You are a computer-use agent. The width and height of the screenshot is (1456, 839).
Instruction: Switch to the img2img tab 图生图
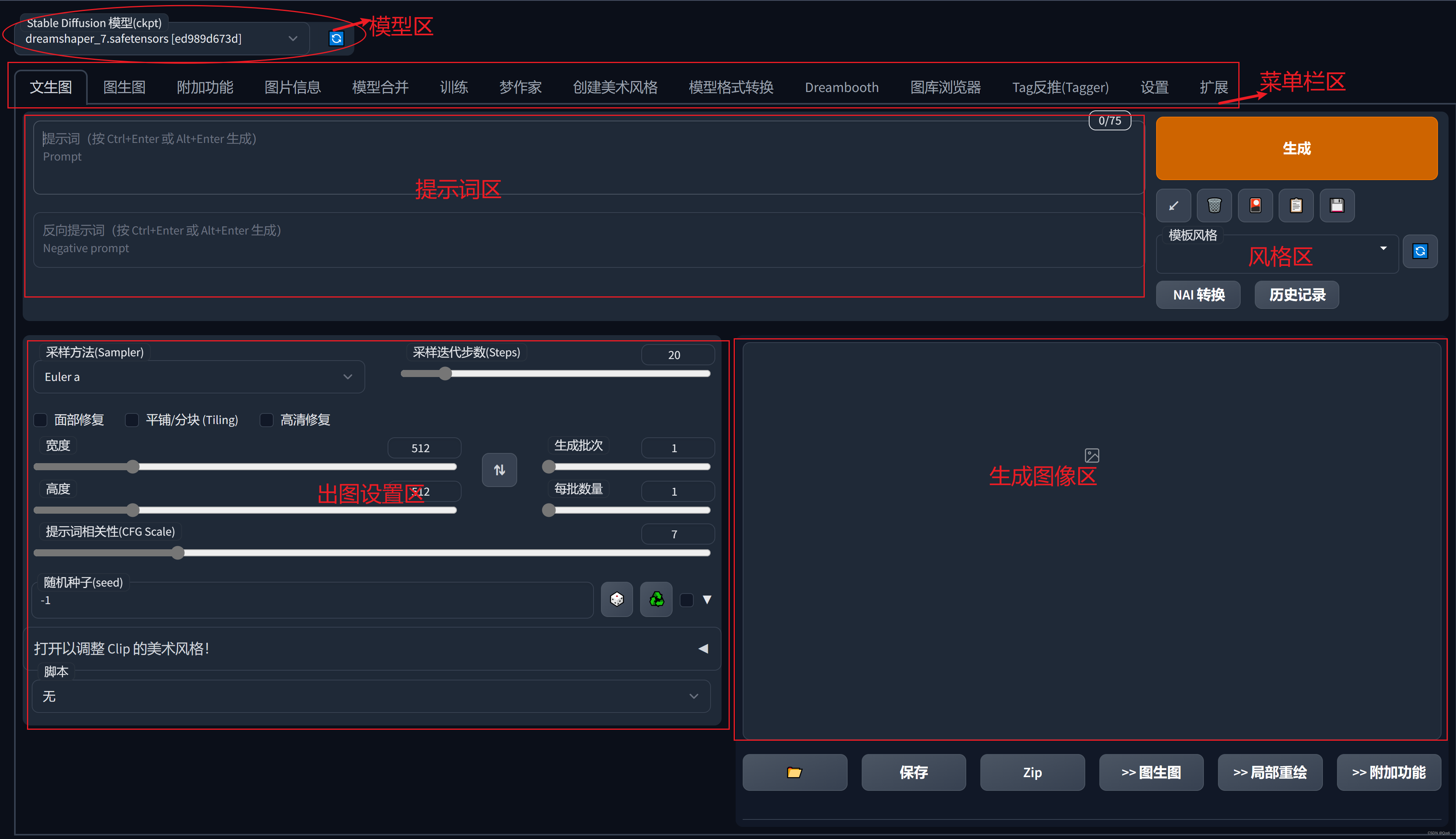click(x=124, y=88)
